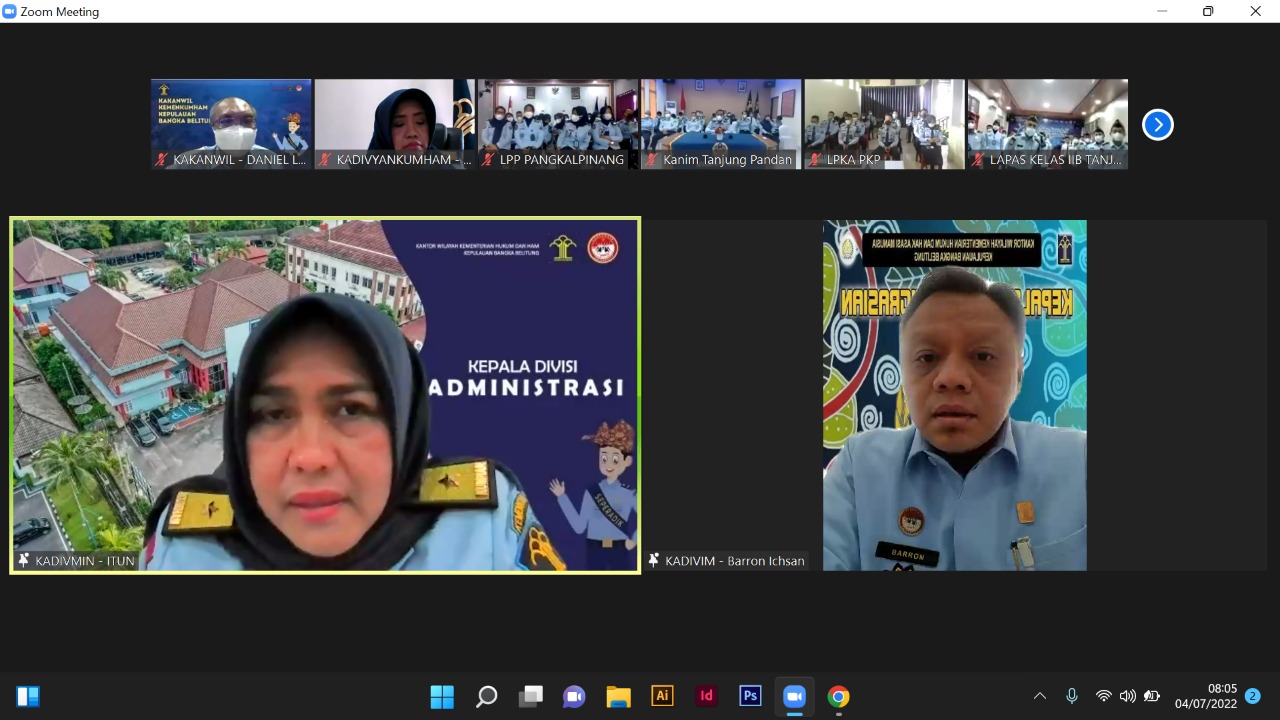Open File Explorer from the taskbar
Screen dimensions: 1280x720
click(618, 697)
